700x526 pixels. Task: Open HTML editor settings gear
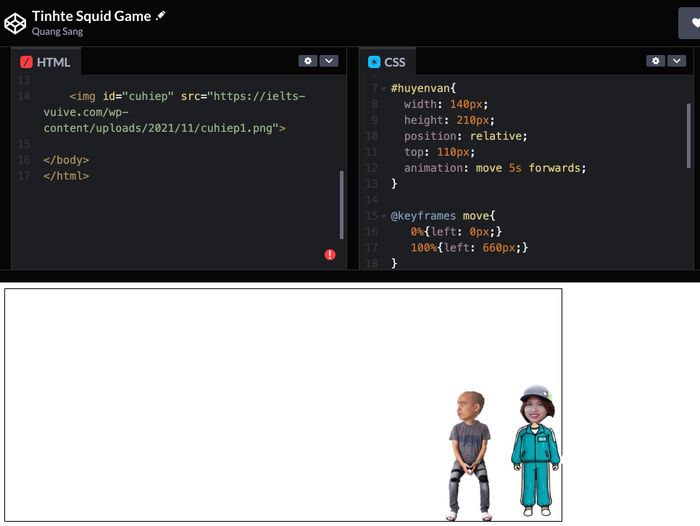[x=307, y=61]
